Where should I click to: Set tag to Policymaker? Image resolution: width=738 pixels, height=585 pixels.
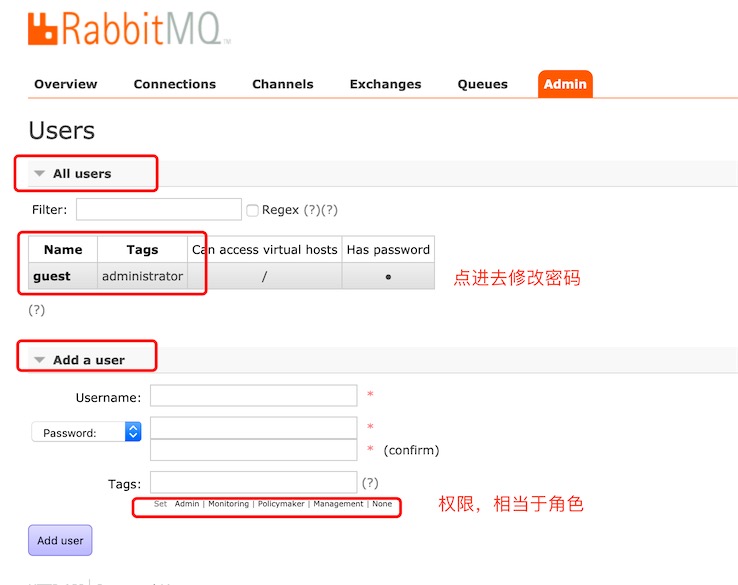point(281,504)
